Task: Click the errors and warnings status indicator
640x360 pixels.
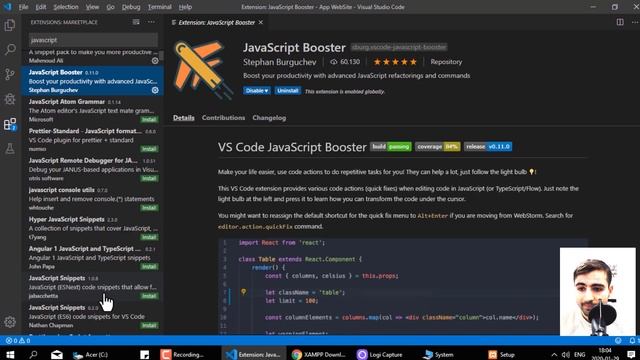Action: click(x=18, y=340)
